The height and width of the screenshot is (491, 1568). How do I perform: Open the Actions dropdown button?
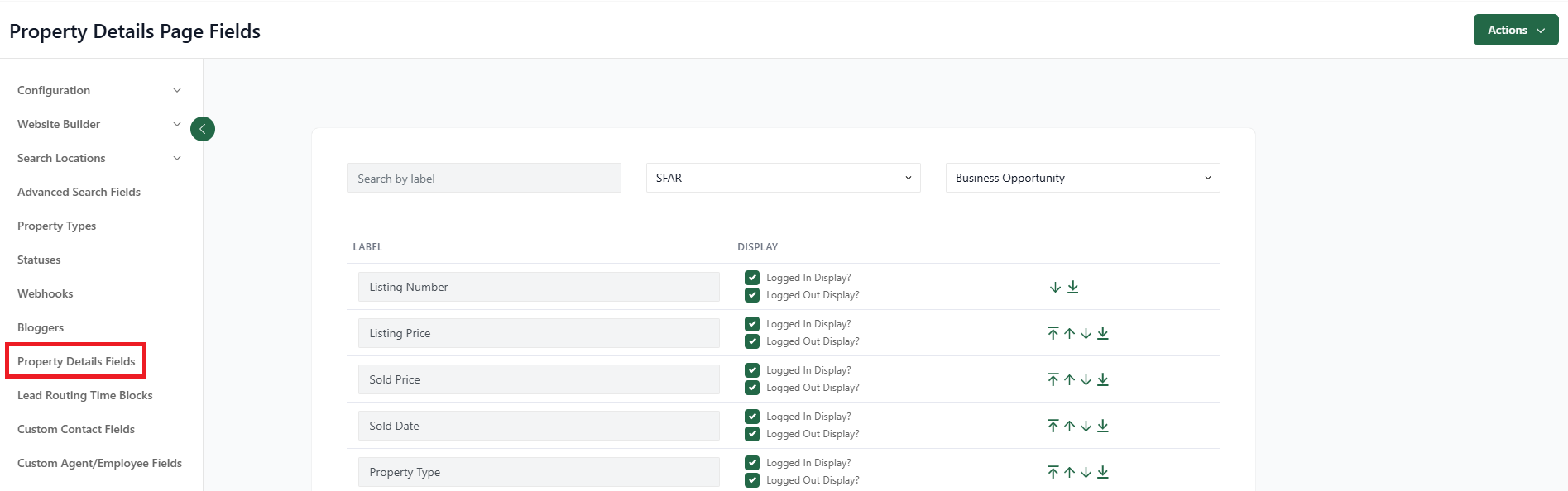1516,30
